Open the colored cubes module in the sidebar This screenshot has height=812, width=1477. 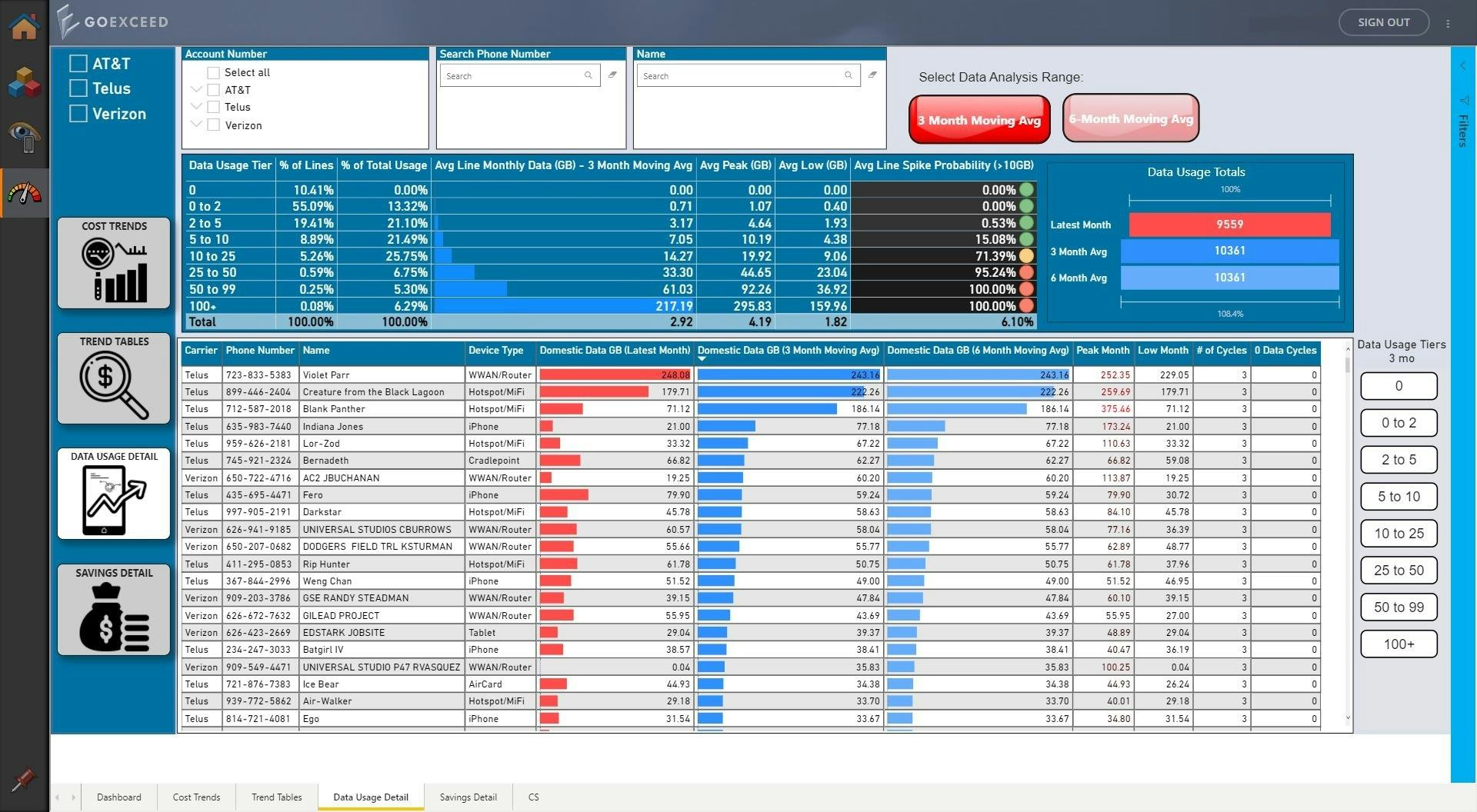[x=24, y=82]
